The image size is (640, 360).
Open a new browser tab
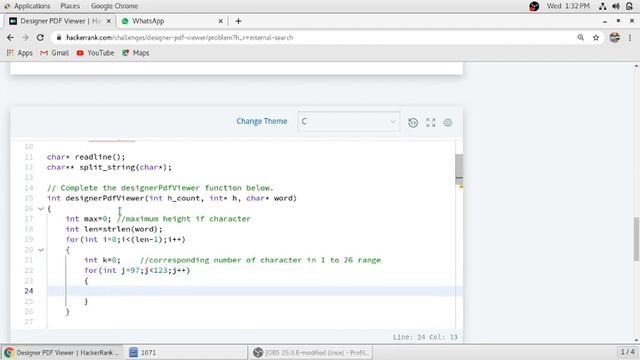point(238,21)
